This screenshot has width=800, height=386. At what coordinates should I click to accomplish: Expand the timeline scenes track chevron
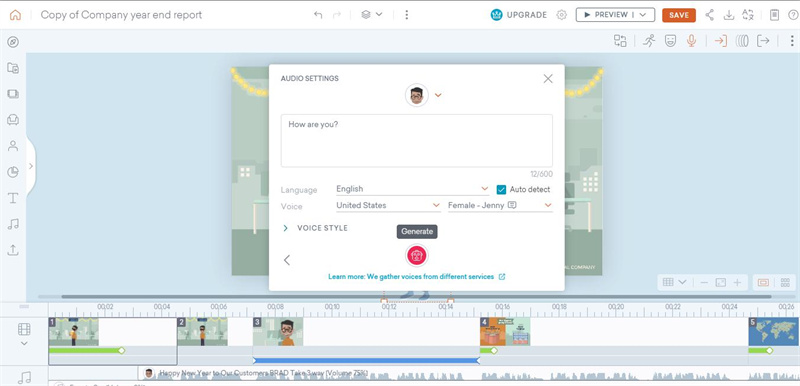coord(23,343)
